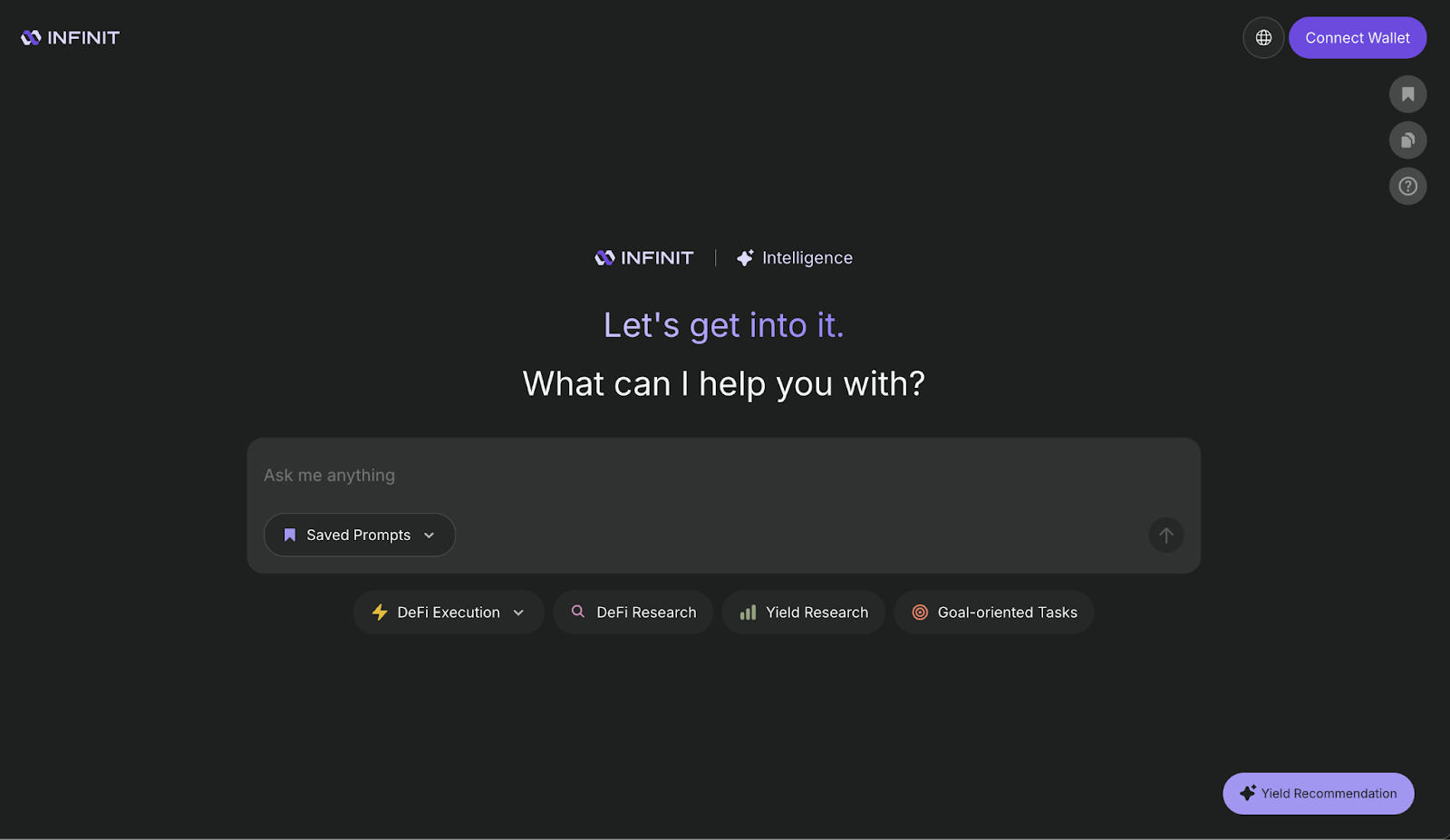This screenshot has width=1450, height=840.
Task: Open the Yield Recommendation button
Action: pos(1318,794)
